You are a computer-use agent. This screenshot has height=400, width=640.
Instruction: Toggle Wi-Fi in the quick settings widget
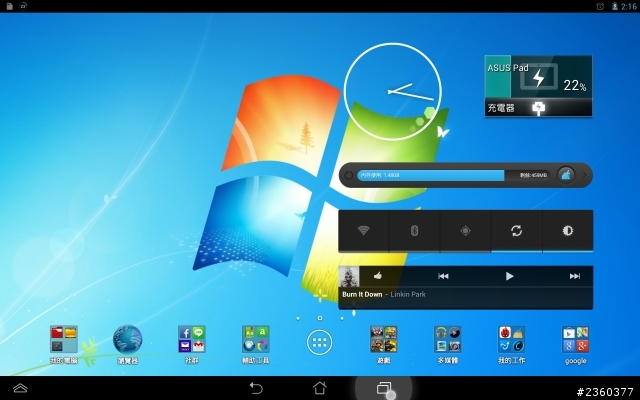click(363, 231)
